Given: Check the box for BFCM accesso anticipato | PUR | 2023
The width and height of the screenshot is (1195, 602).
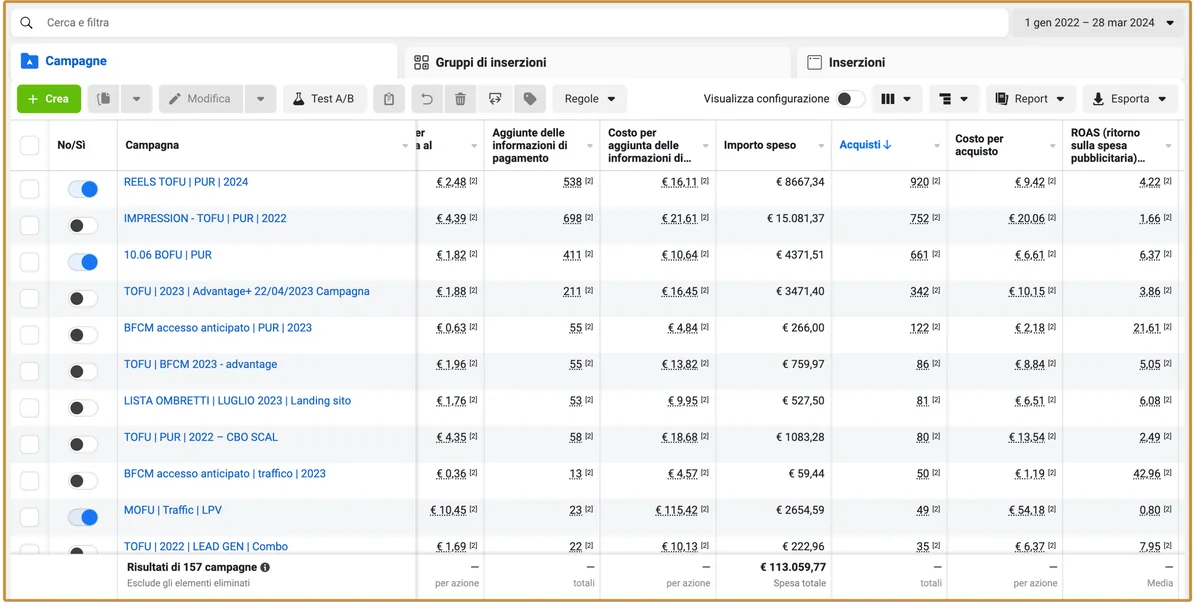Looking at the screenshot, I should tap(29, 335).
